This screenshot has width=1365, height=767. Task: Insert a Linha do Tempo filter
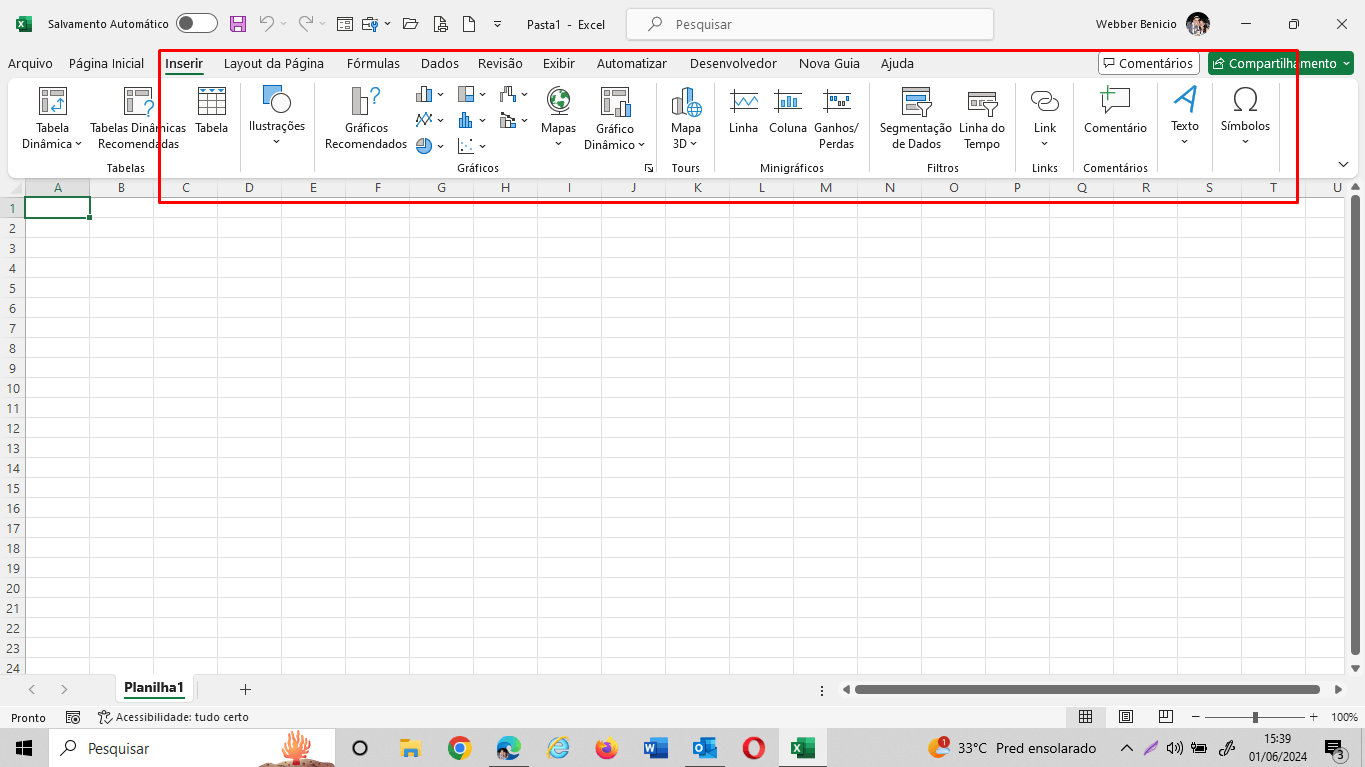pos(982,118)
